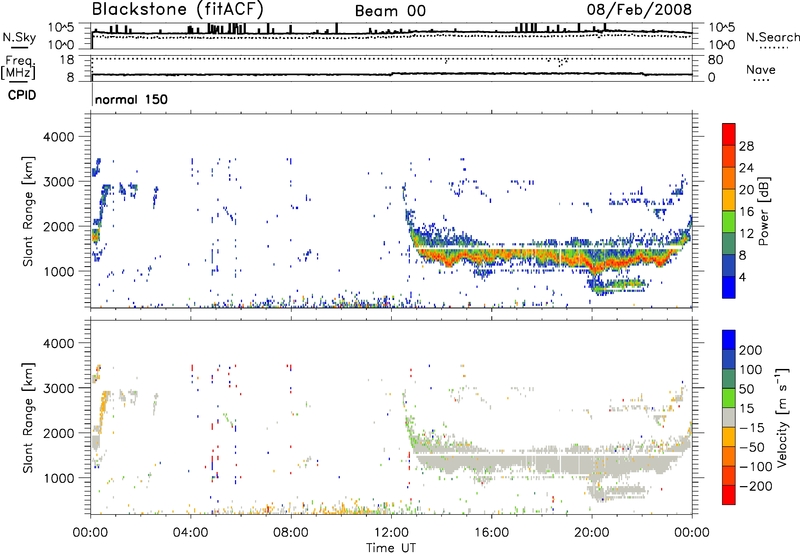The width and height of the screenshot is (800, 554).
Task: Click the '-15' tick on the Velocity scale
Action: click(752, 427)
